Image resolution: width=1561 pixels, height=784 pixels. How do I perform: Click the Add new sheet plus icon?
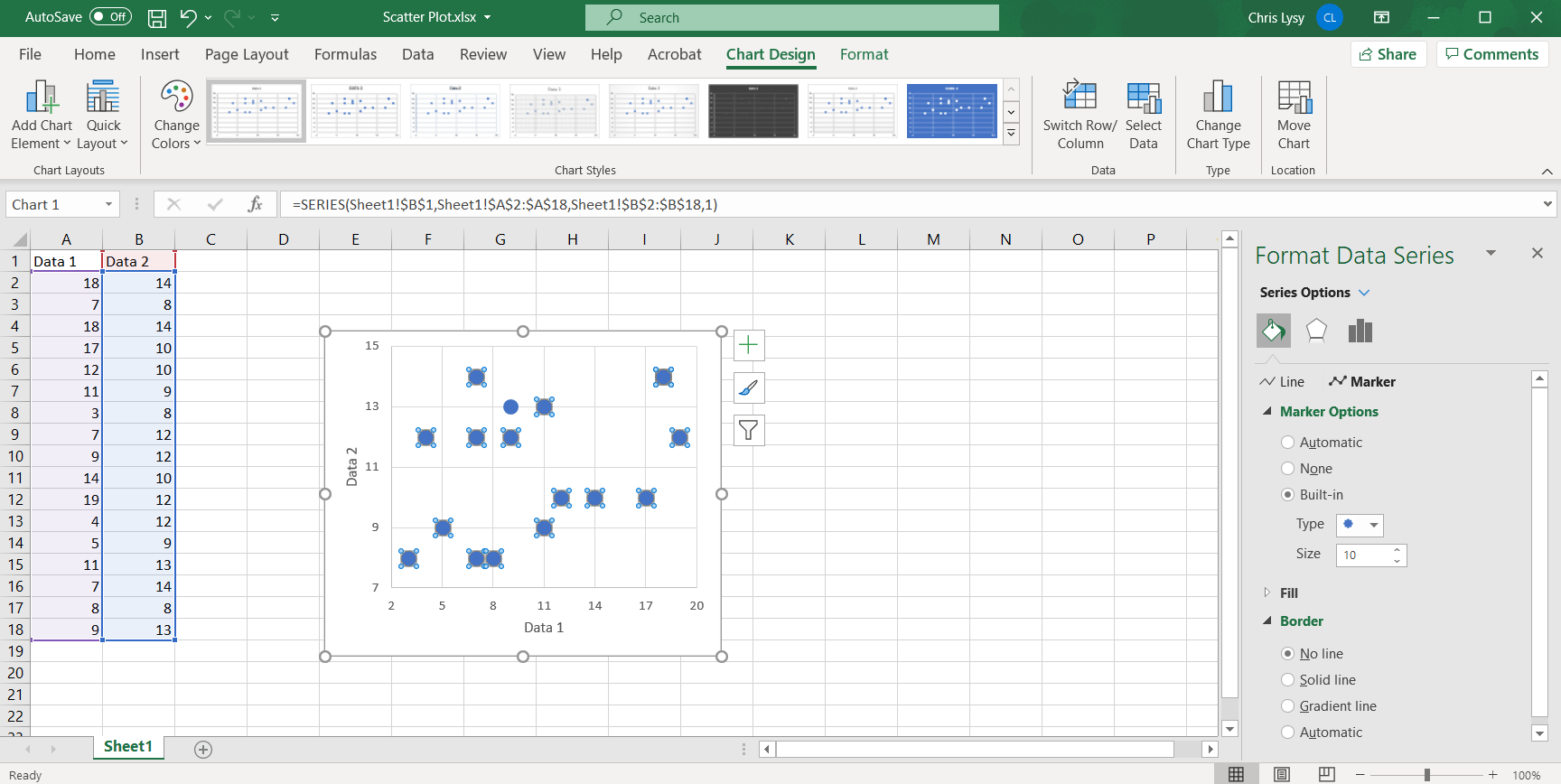(203, 750)
